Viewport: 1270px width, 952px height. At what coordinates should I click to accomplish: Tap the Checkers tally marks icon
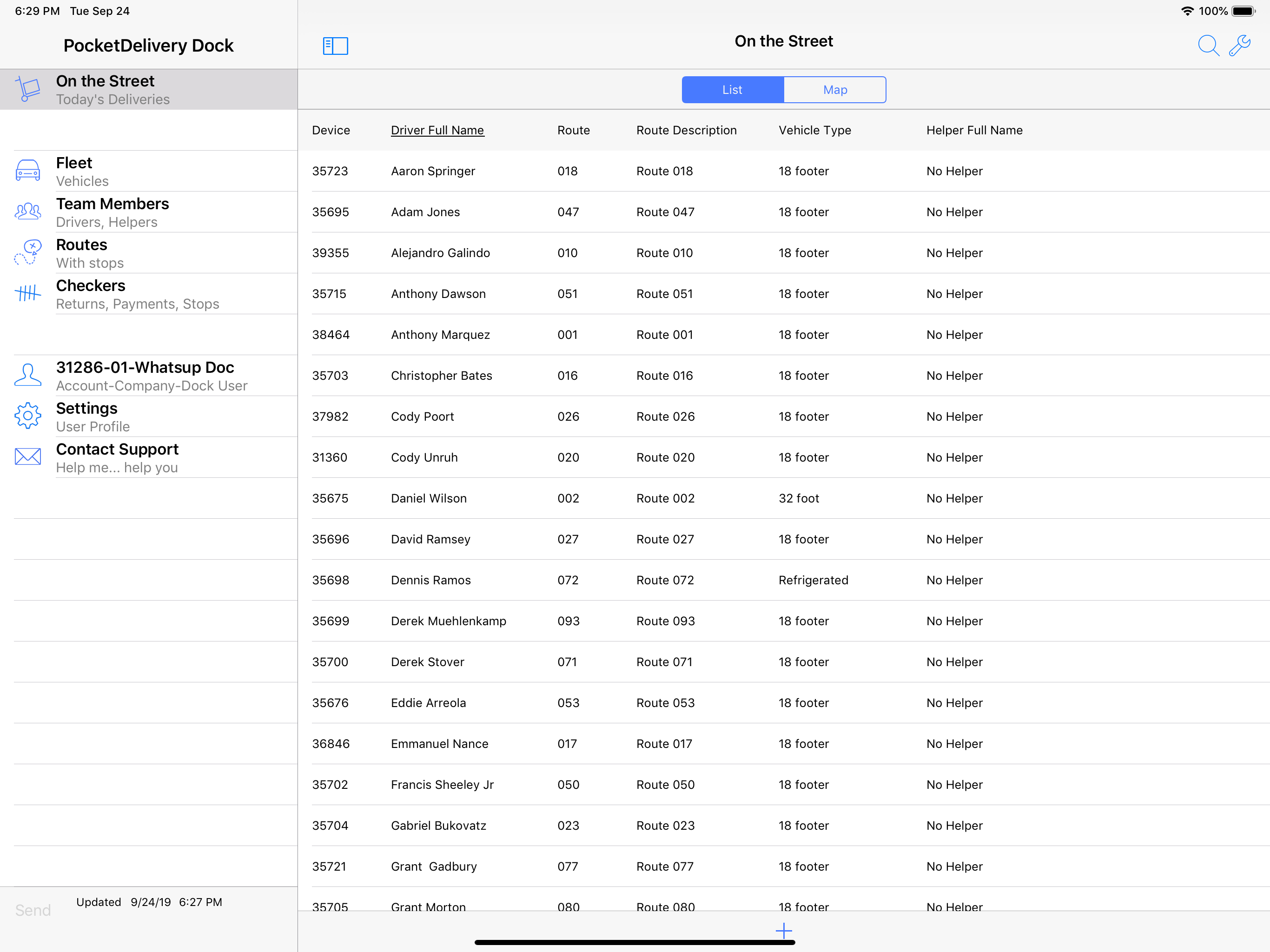[x=27, y=293]
